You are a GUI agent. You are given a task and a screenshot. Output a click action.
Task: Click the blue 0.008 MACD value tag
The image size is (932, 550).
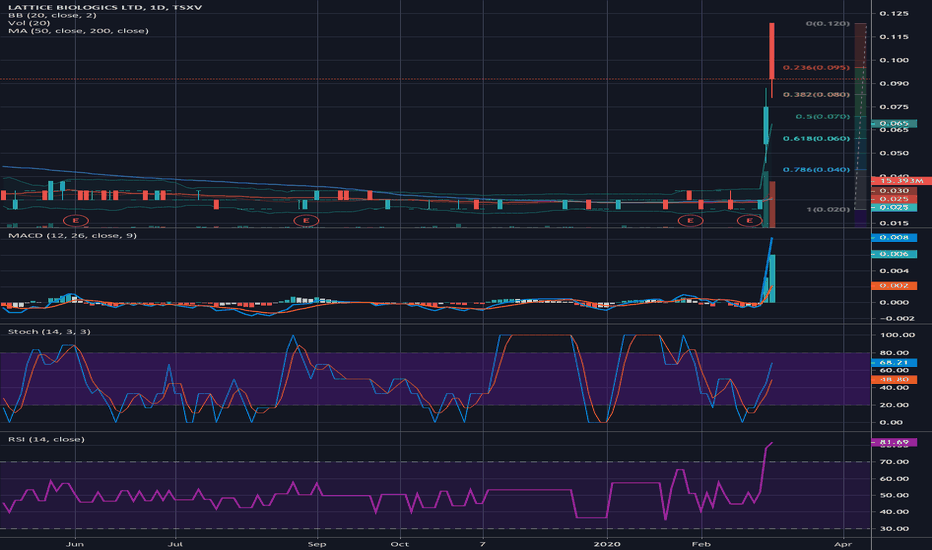894,237
